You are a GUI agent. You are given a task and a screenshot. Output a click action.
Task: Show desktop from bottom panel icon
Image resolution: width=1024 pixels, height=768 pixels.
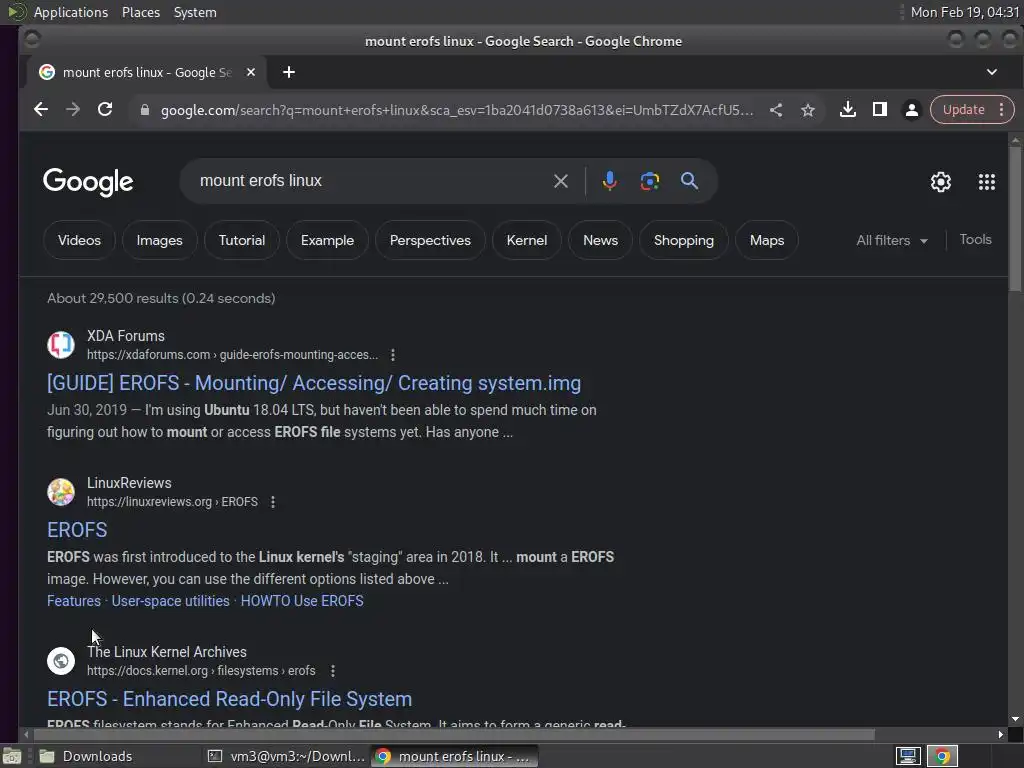click(11, 756)
